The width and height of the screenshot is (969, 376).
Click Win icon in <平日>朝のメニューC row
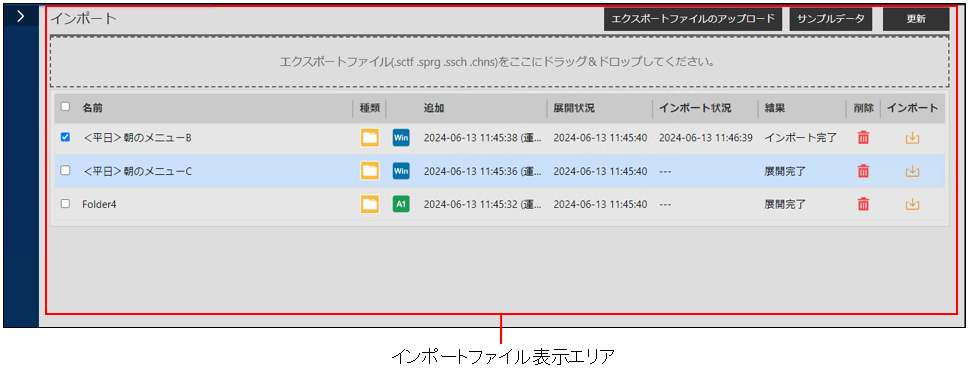pyautogui.click(x=401, y=171)
